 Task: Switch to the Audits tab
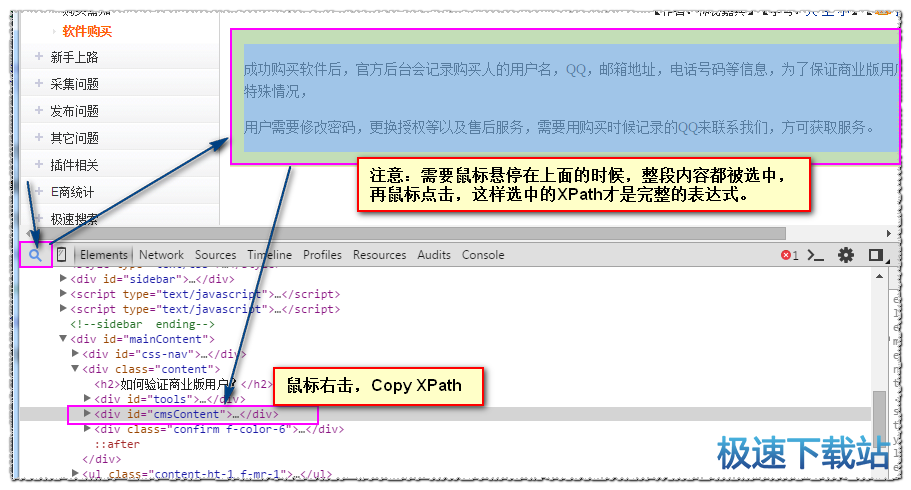click(434, 255)
